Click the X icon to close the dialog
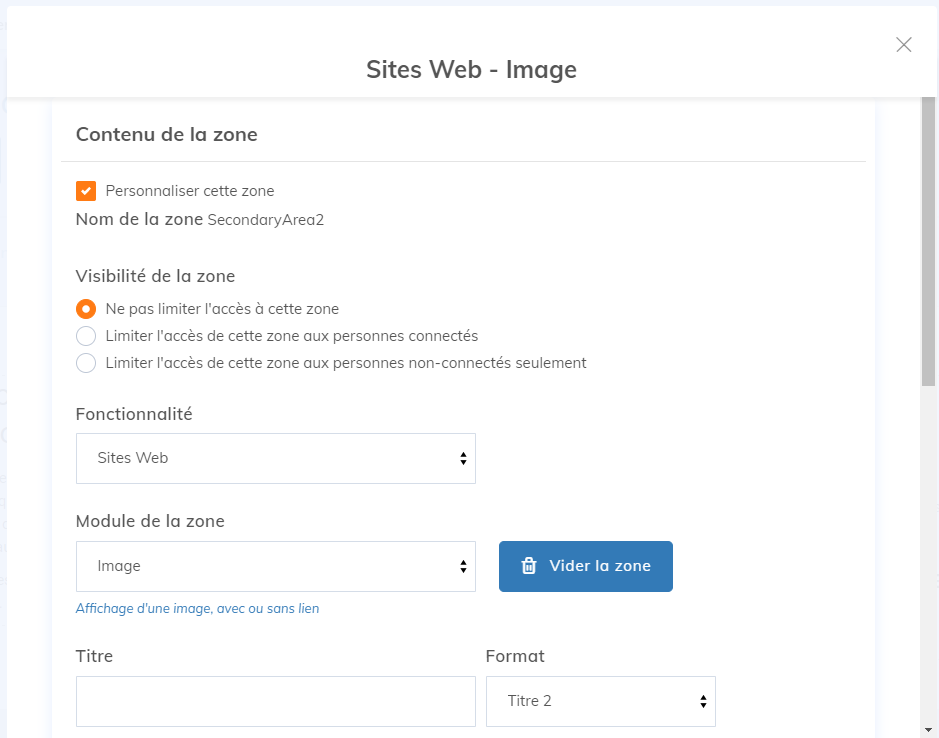This screenshot has width=939, height=738. click(x=904, y=45)
